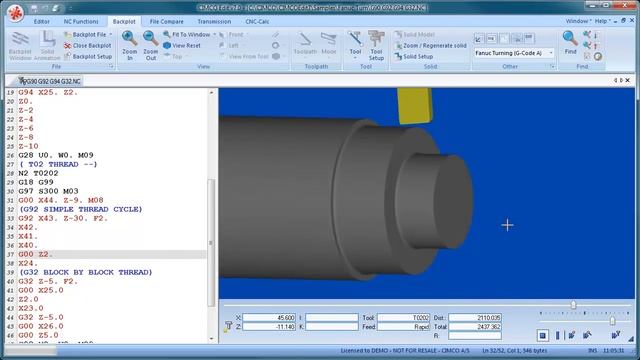This screenshot has width=640, height=360.
Task: Click the Close Backplot scissors icon
Action: pos(67,46)
